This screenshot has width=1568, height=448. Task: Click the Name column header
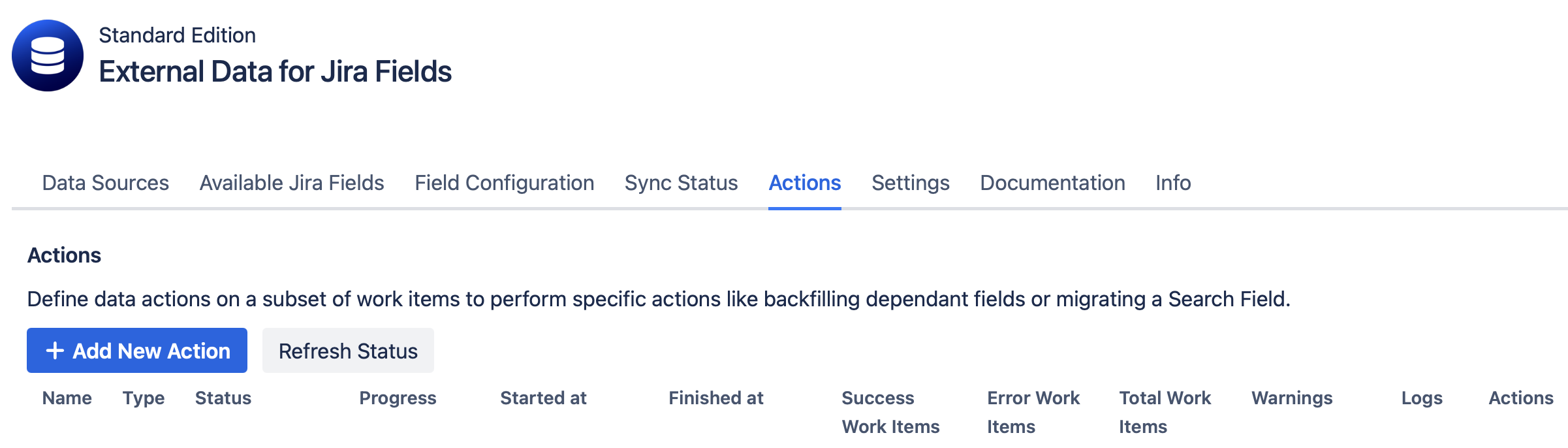(67, 398)
